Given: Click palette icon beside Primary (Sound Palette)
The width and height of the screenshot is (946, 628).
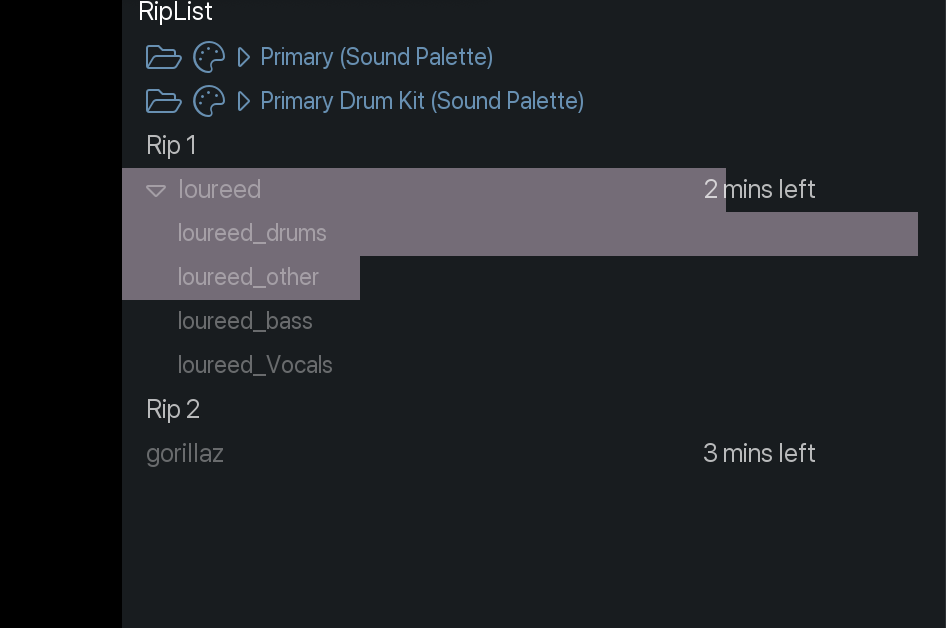Looking at the screenshot, I should [208, 57].
